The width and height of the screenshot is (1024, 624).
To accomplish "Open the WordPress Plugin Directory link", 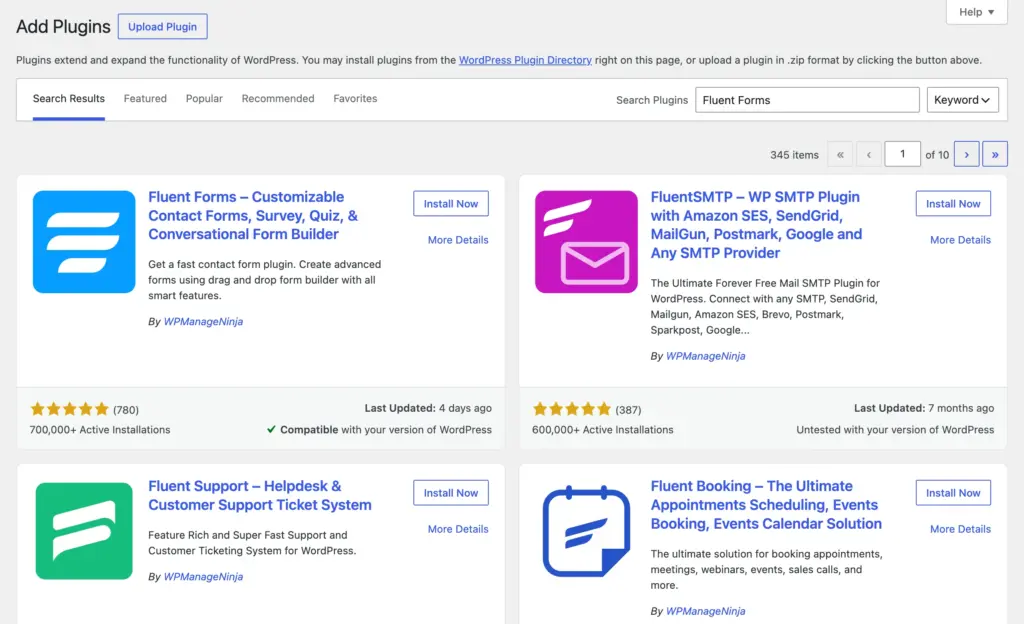I will 525,60.
